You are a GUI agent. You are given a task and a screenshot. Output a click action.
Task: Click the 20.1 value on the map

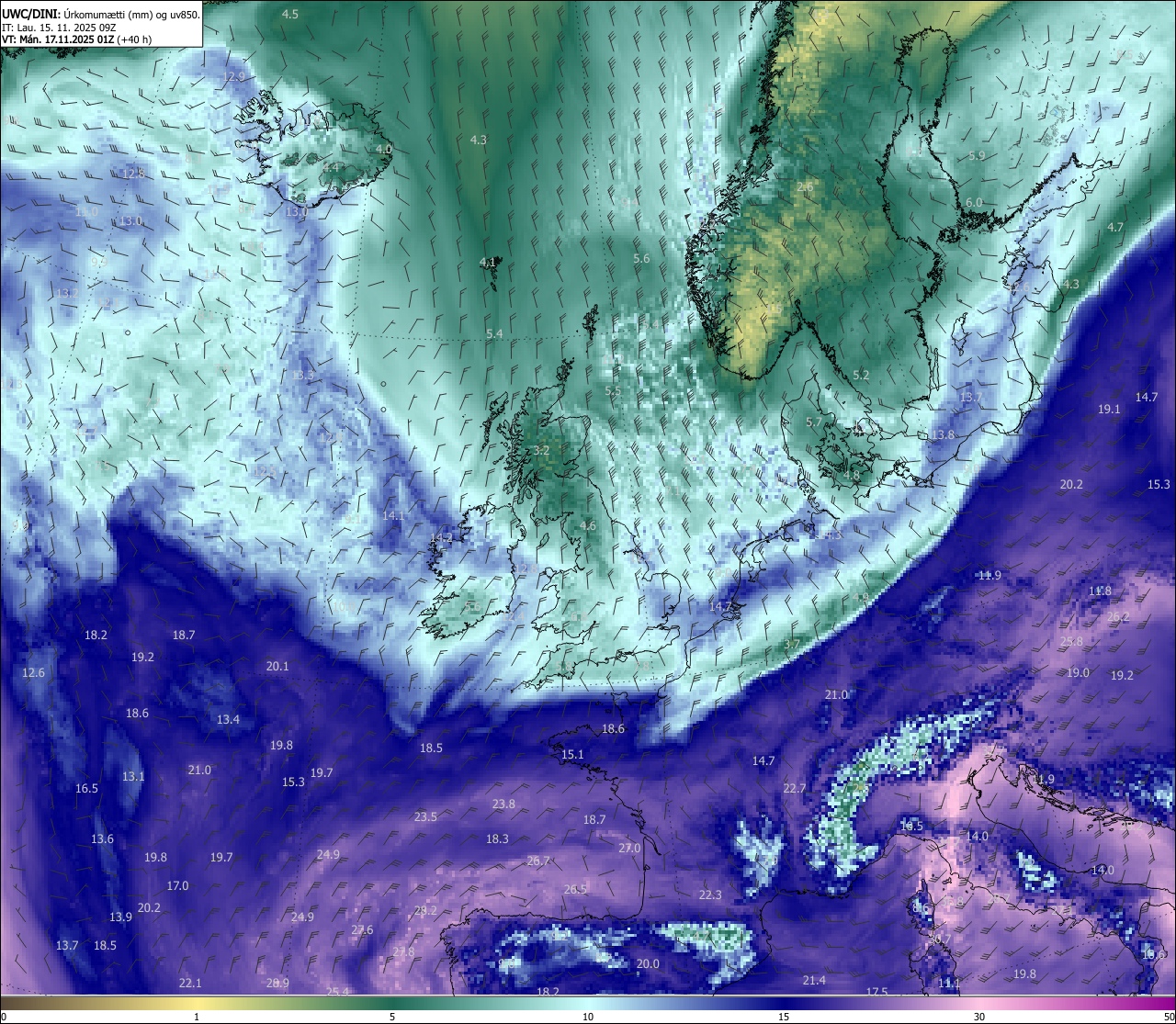(x=277, y=666)
